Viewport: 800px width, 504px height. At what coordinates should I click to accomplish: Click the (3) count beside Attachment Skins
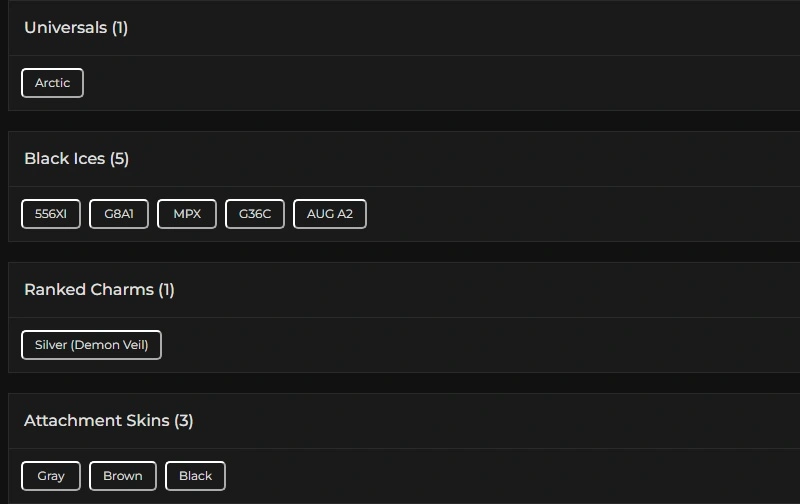184,421
